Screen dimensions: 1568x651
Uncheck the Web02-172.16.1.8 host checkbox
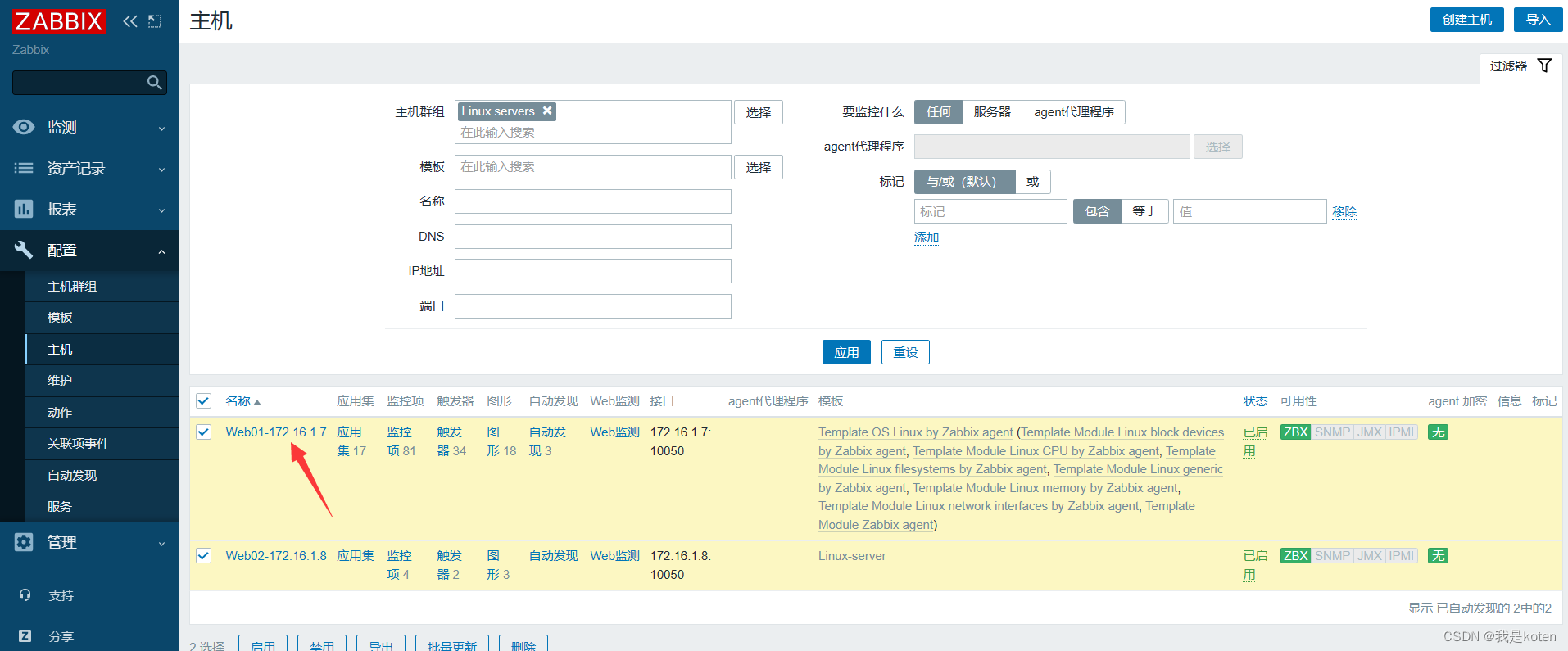click(204, 556)
